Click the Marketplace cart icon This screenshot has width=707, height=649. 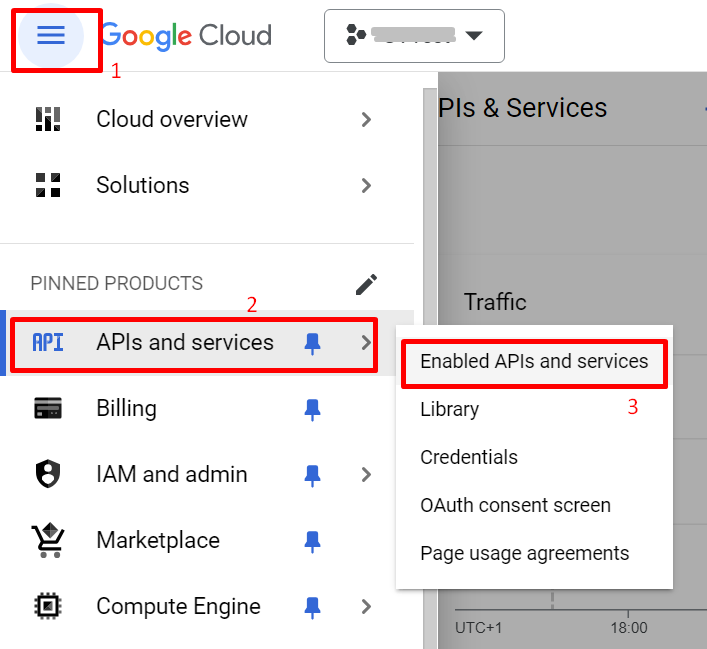click(48, 540)
